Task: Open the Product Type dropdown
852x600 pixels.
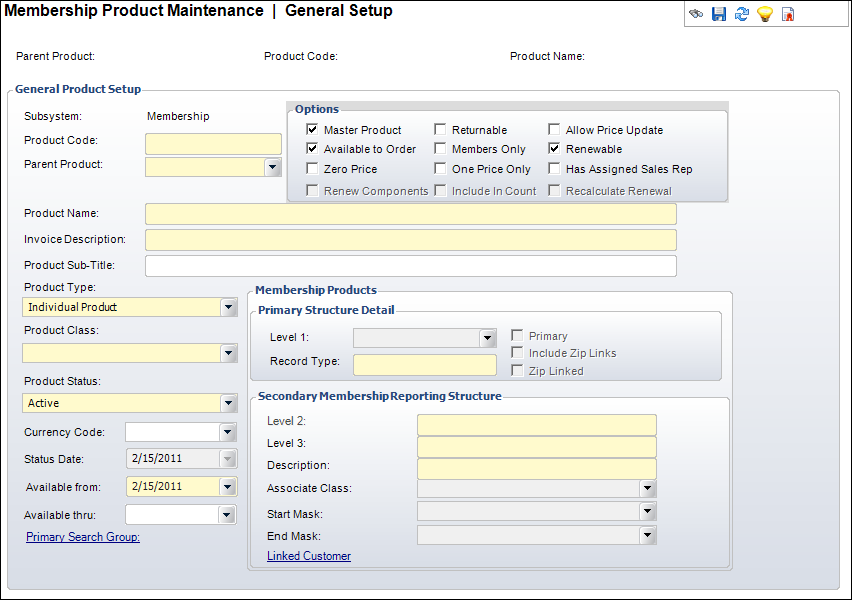Action: pyautogui.click(x=228, y=307)
